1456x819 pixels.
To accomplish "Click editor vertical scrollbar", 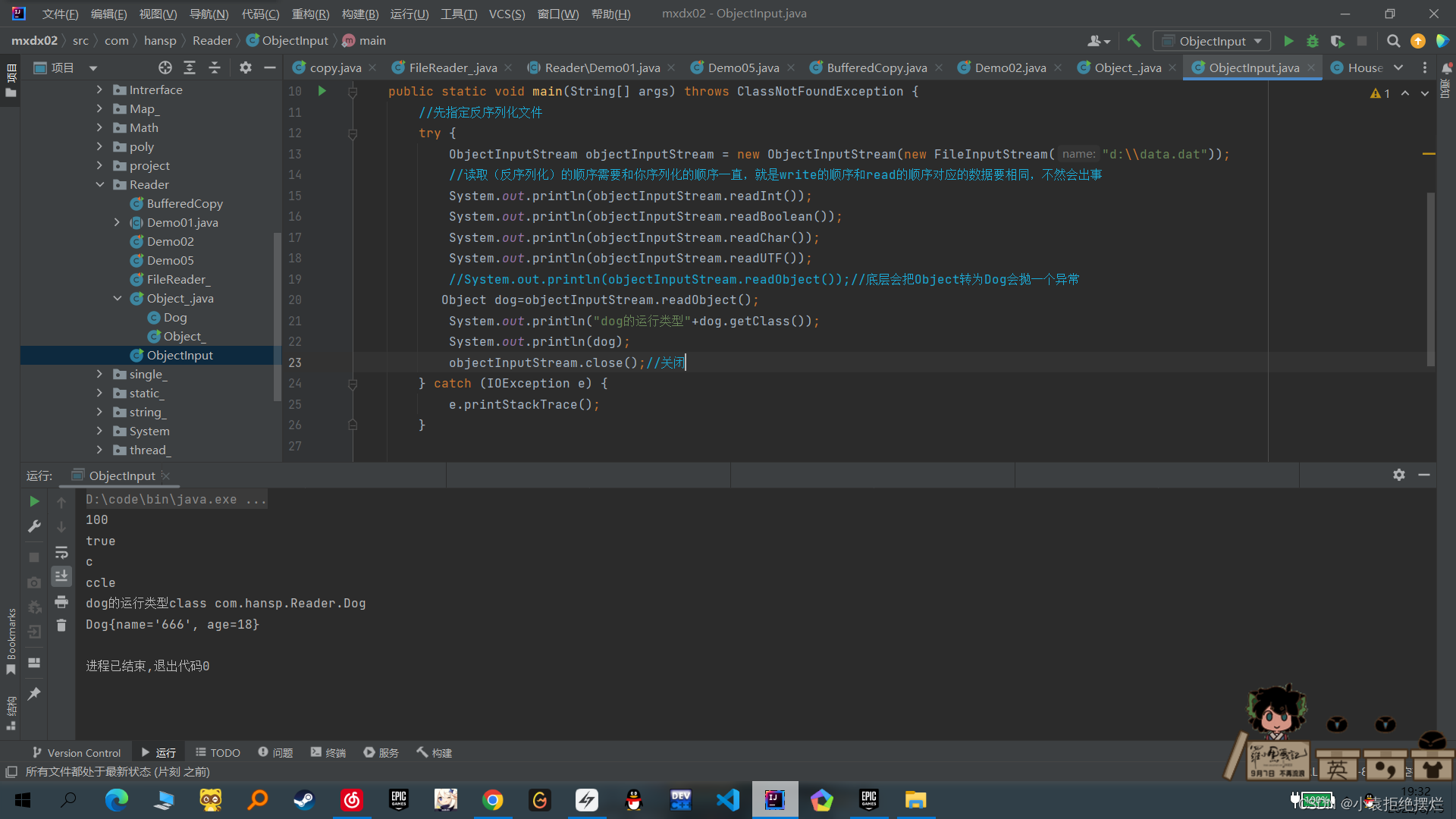I will point(1430,281).
